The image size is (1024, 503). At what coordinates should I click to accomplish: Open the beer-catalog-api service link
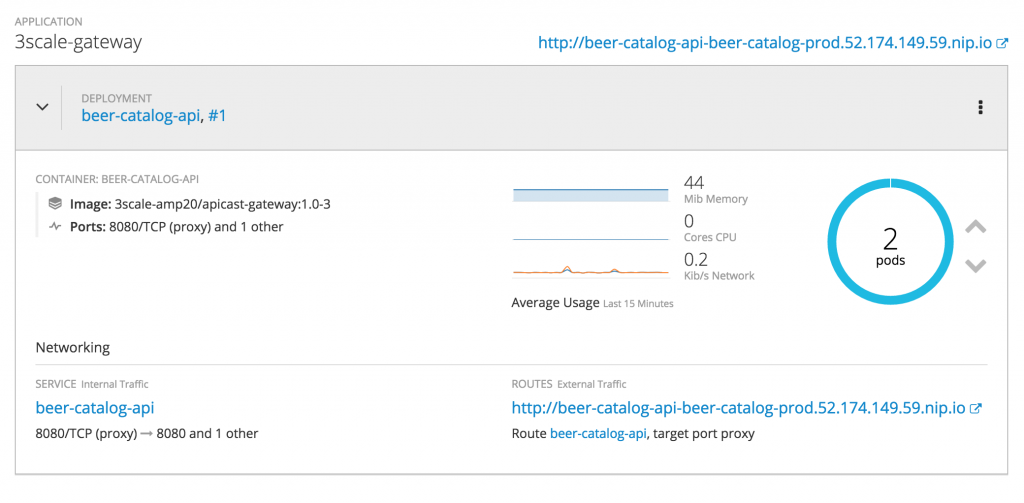[x=95, y=408]
